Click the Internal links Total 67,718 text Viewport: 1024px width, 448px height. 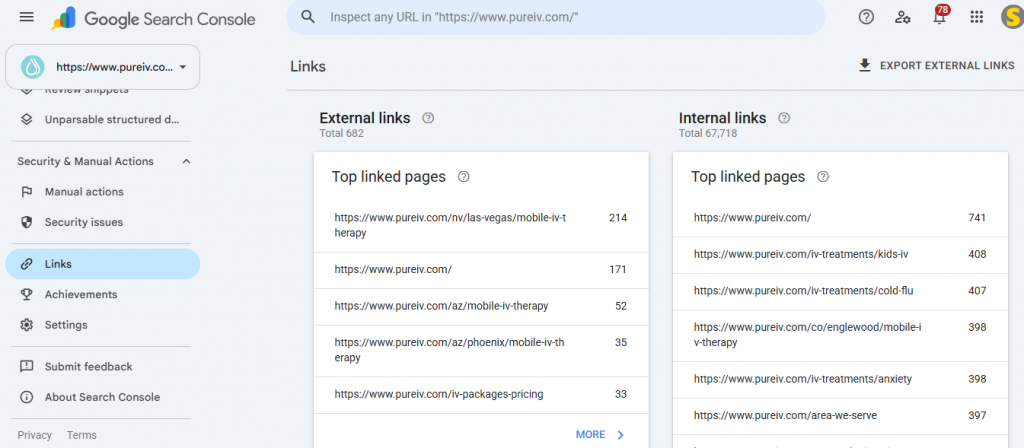(x=709, y=134)
